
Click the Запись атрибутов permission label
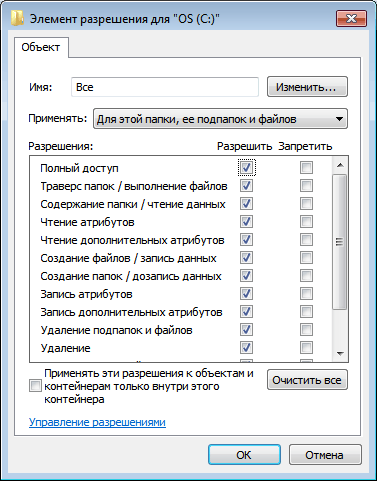click(x=87, y=294)
